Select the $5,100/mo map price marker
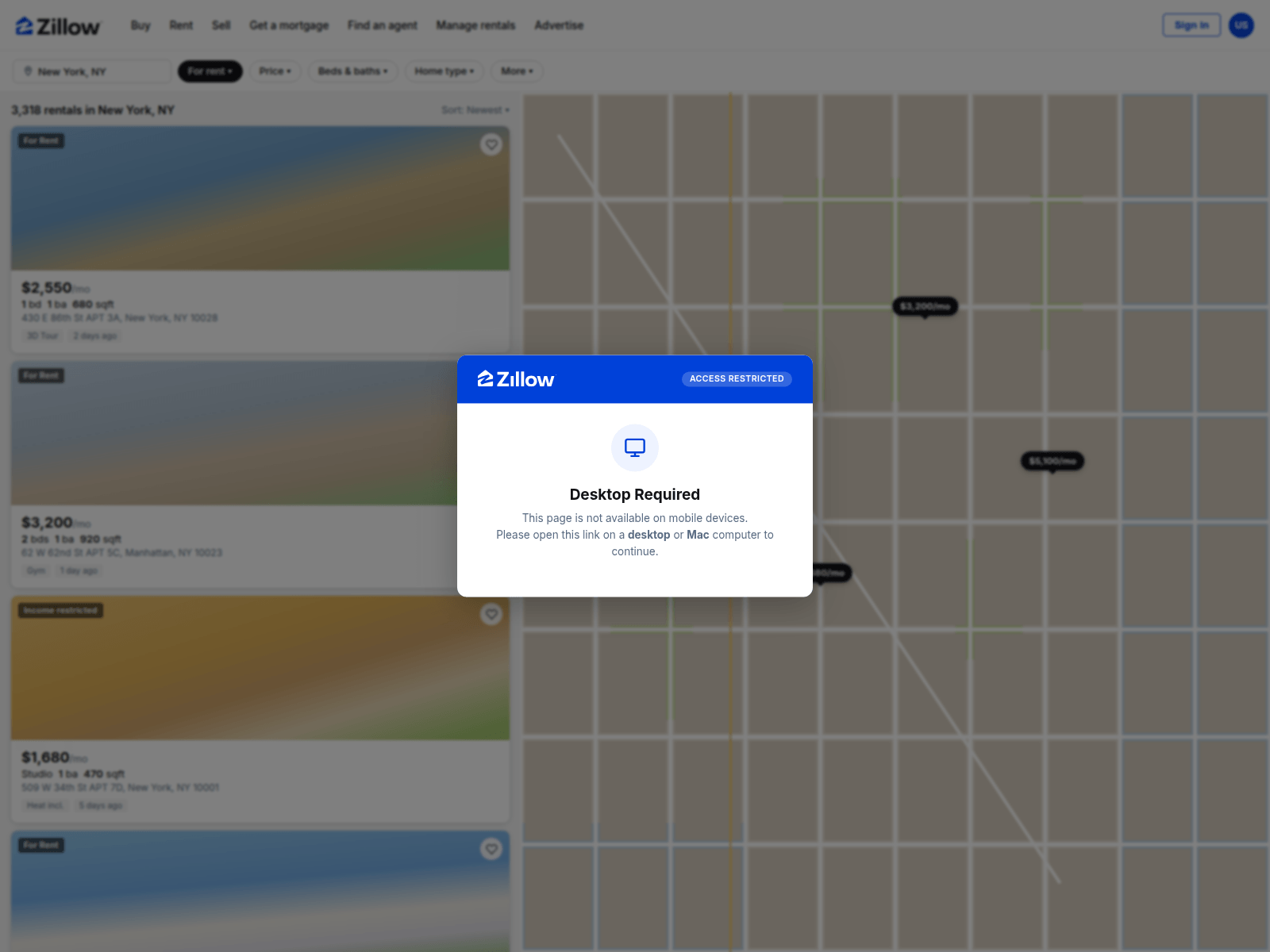Screen dimensions: 1270x952 [x=1053, y=461]
